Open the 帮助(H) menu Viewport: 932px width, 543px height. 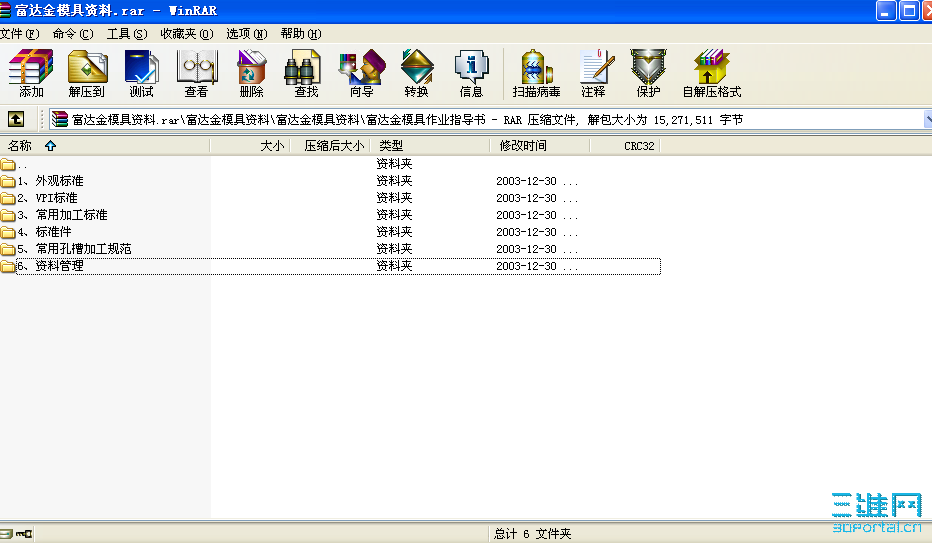click(x=301, y=34)
